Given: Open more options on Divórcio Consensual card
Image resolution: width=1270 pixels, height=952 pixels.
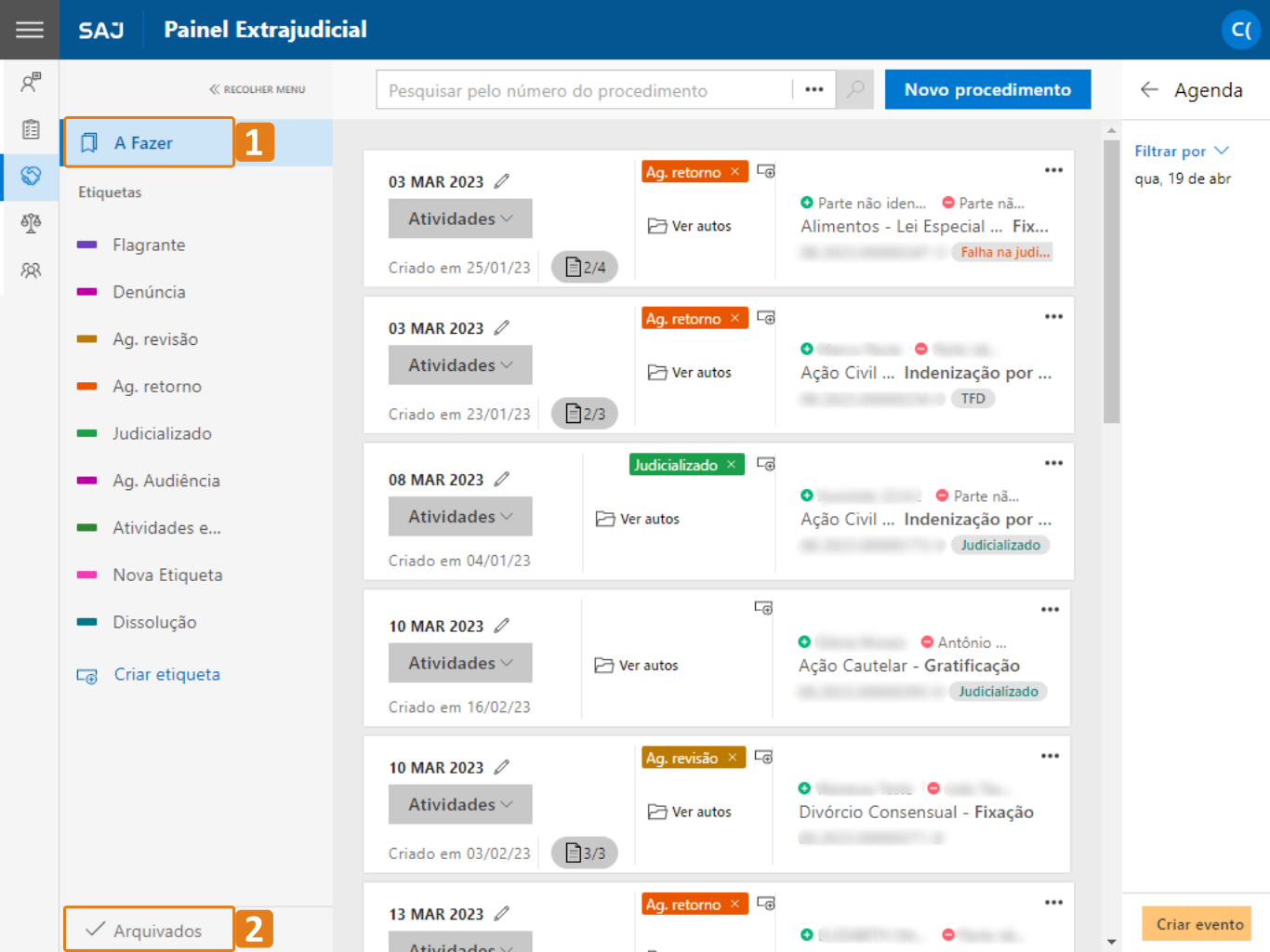Looking at the screenshot, I should 1050,756.
